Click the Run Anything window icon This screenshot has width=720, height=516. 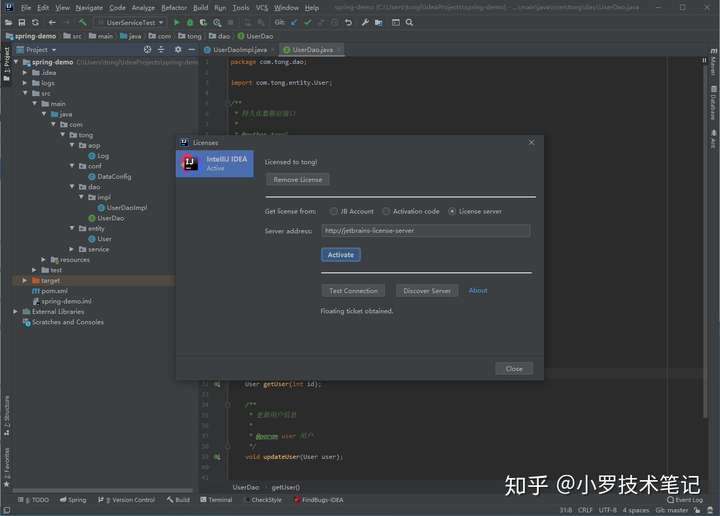tap(396, 22)
